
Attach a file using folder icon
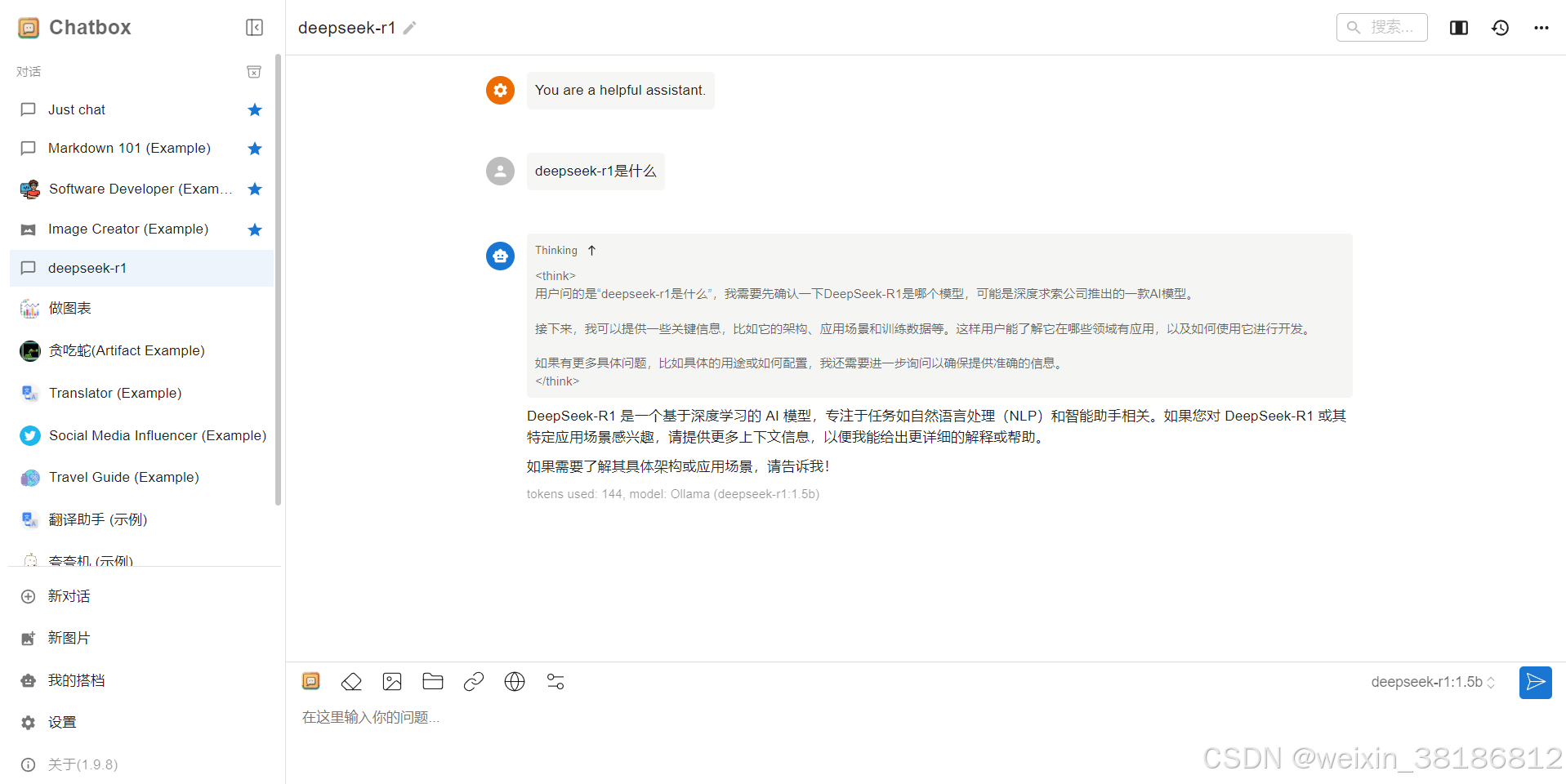click(433, 681)
